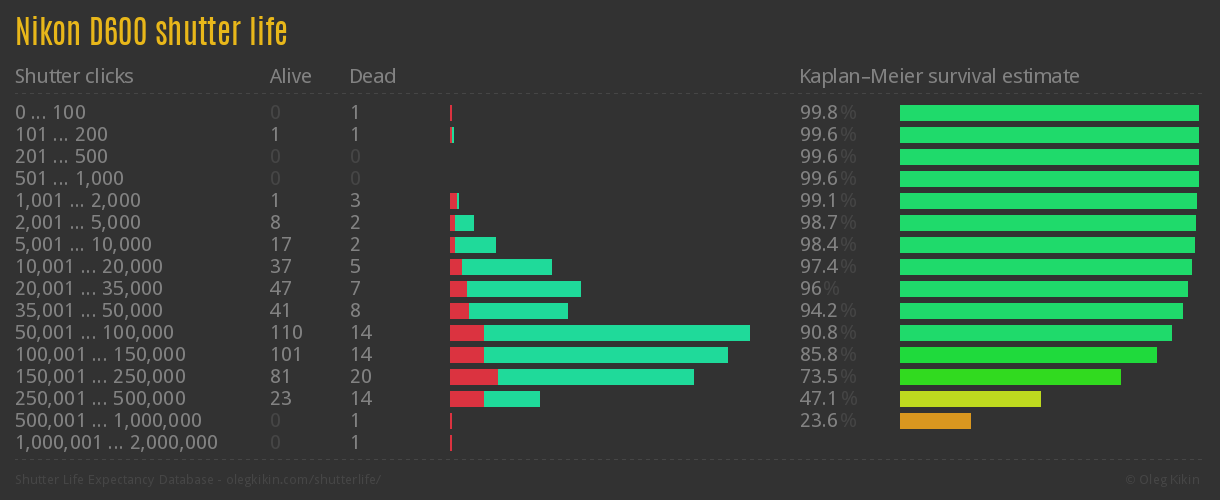Click the 90.8% survival percentage
This screenshot has width=1220, height=500.
pyautogui.click(x=827, y=333)
